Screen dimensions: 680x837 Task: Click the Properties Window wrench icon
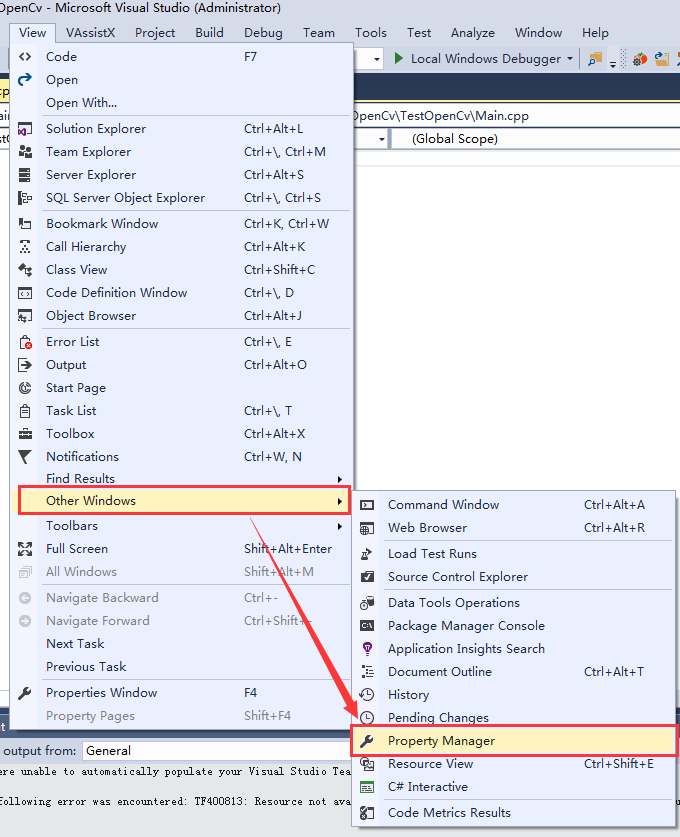tap(25, 693)
